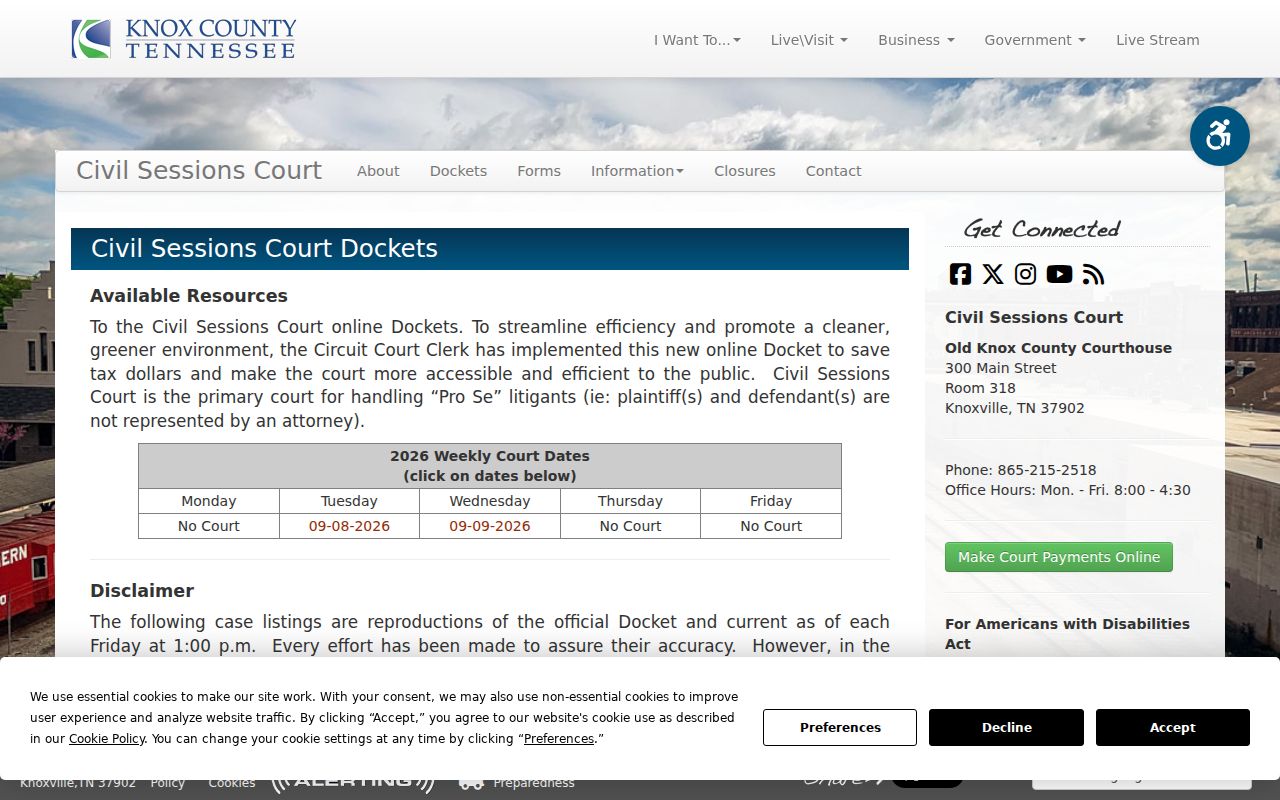Click the Disclaimer heading
The image size is (1280, 800).
point(142,591)
